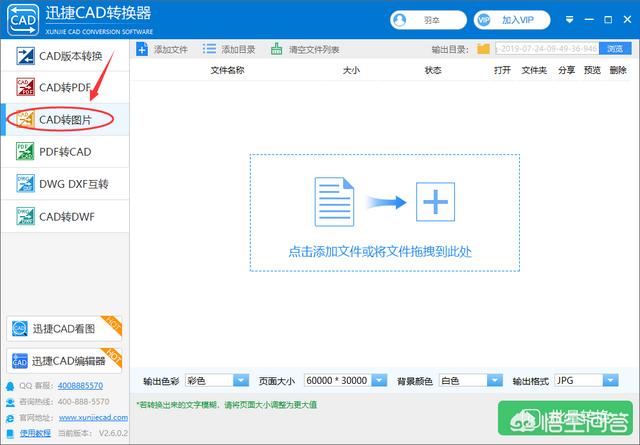640x445 pixels.
Task: Open the 背景颜色 background color dropdown
Action: (490, 380)
